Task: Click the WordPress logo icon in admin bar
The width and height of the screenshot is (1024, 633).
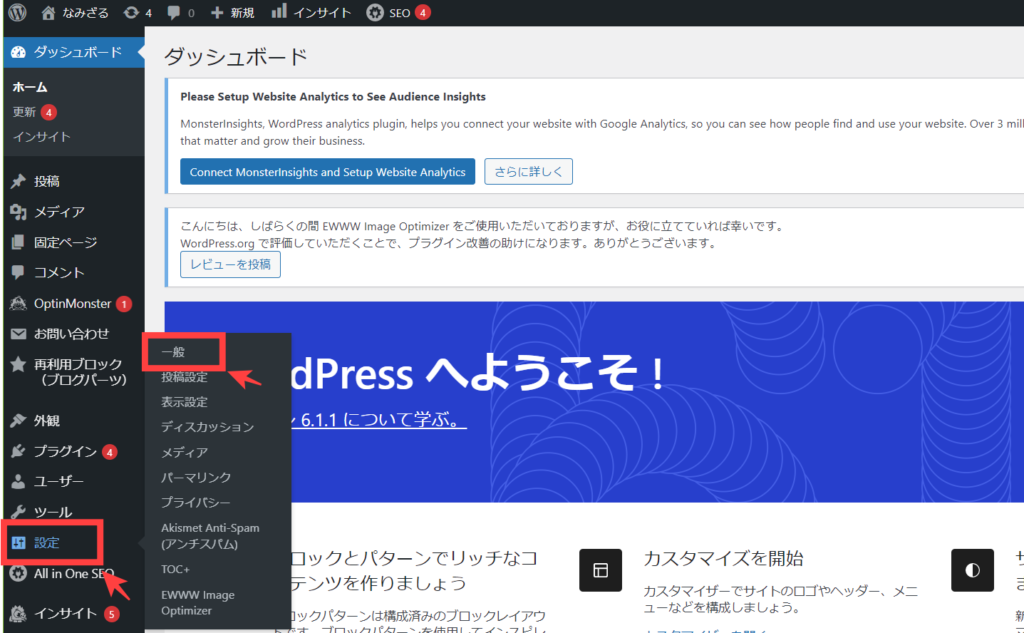Action: (x=18, y=12)
